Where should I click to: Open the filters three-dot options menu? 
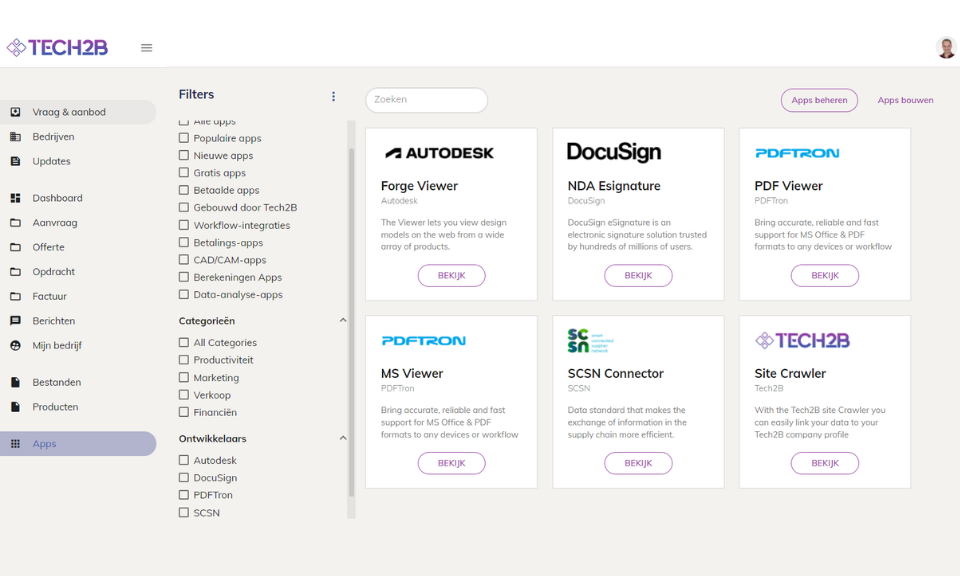334,96
